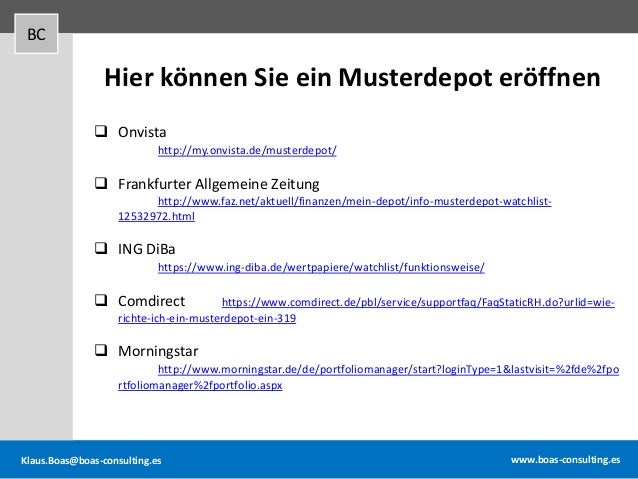This screenshot has width=638, height=479.
Task: Open the morningstar.de portfoliomanager link
Action: (x=389, y=370)
